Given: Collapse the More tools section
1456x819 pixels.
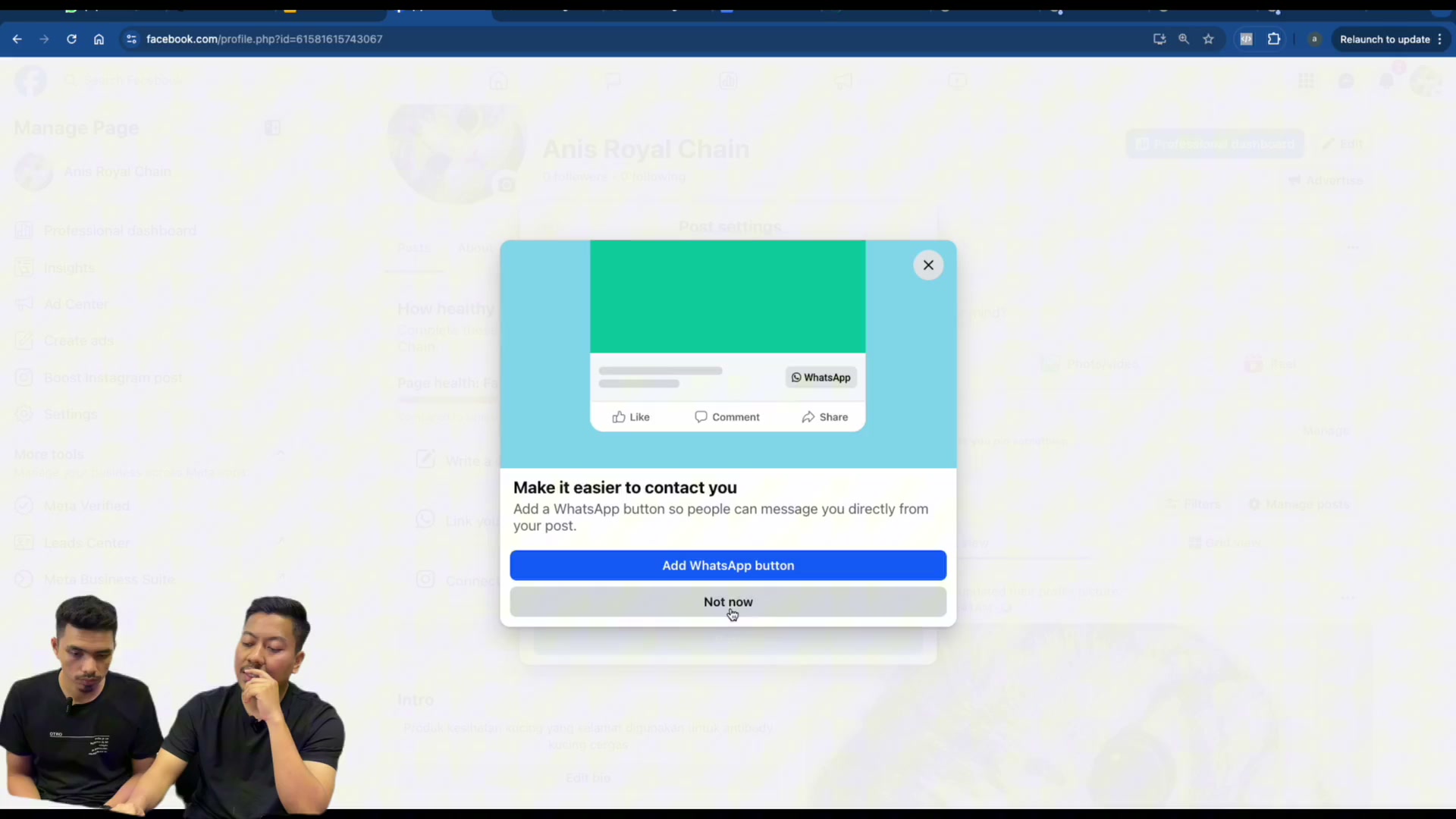Looking at the screenshot, I should (280, 454).
